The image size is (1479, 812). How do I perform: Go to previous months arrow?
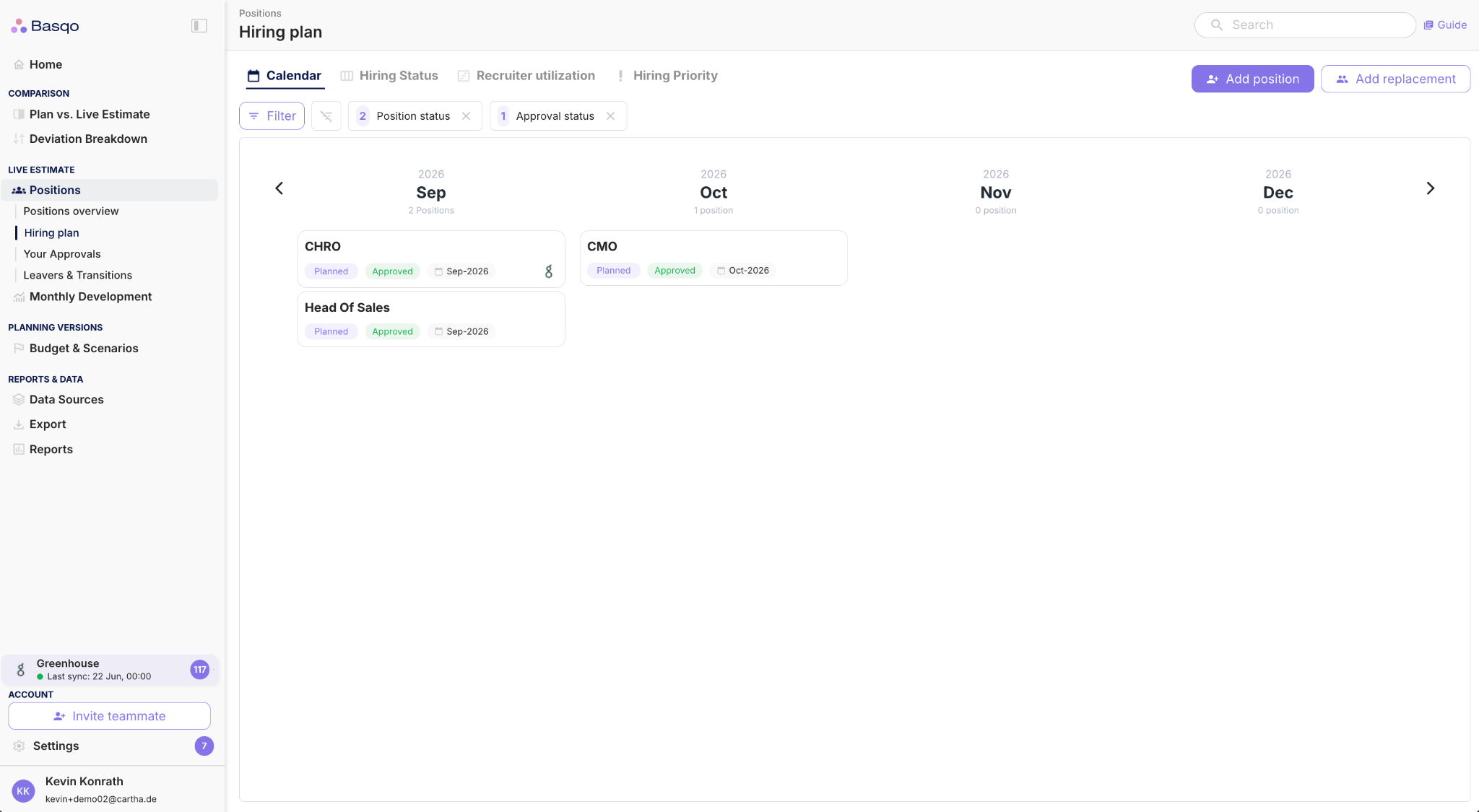coord(279,188)
